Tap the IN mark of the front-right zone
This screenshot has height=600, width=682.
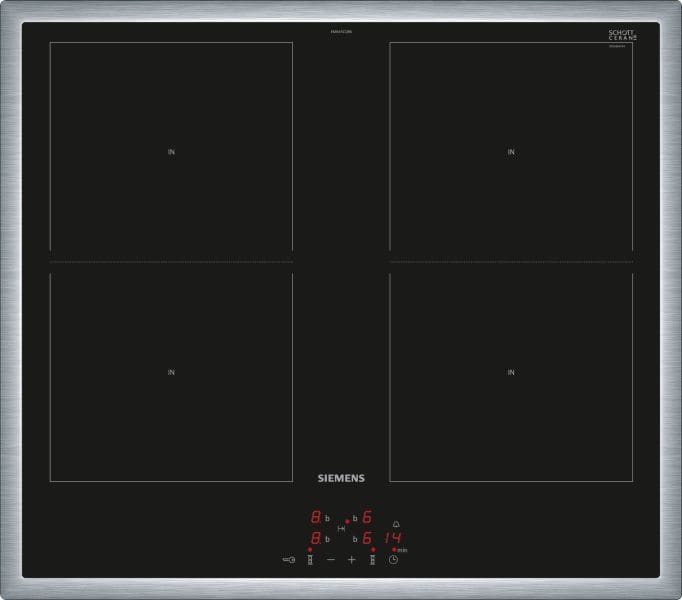[511, 372]
